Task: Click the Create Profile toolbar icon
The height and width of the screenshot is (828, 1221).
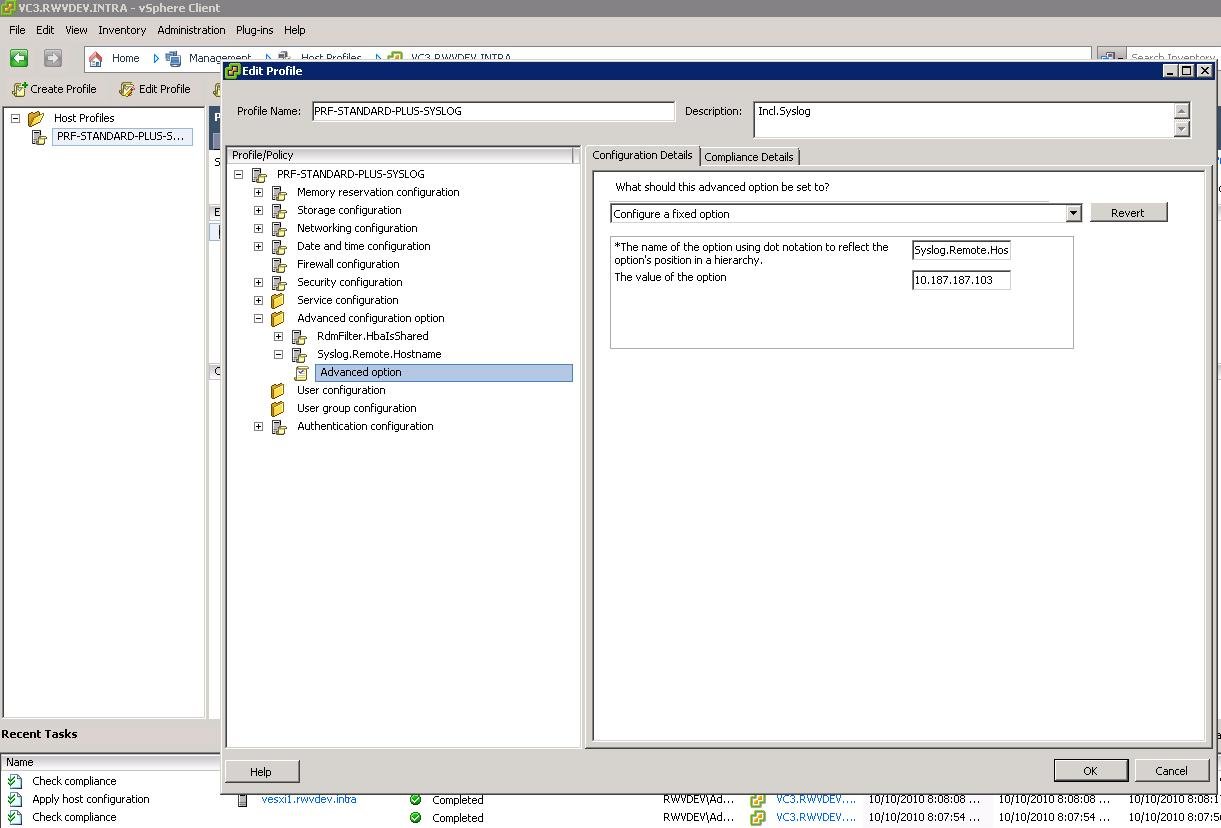Action: pos(19,89)
